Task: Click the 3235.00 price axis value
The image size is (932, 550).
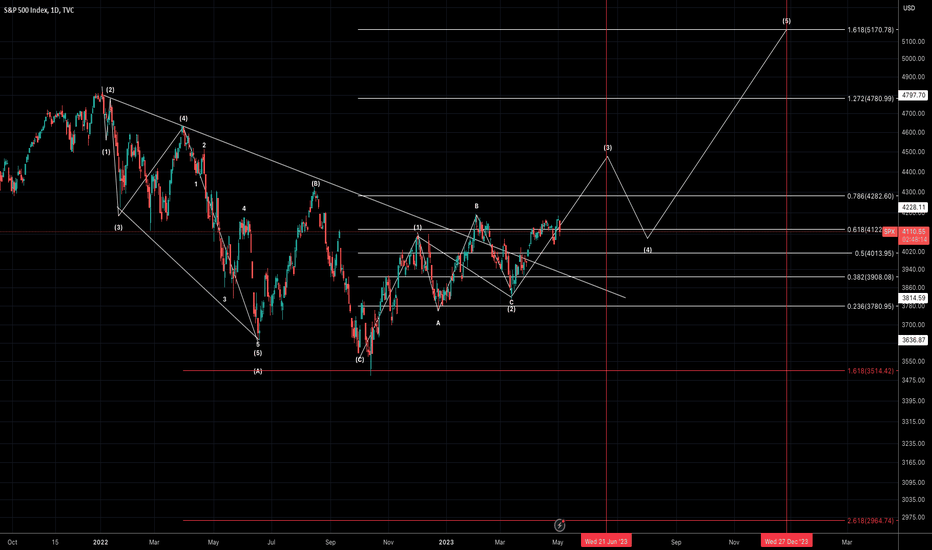Action: [913, 444]
